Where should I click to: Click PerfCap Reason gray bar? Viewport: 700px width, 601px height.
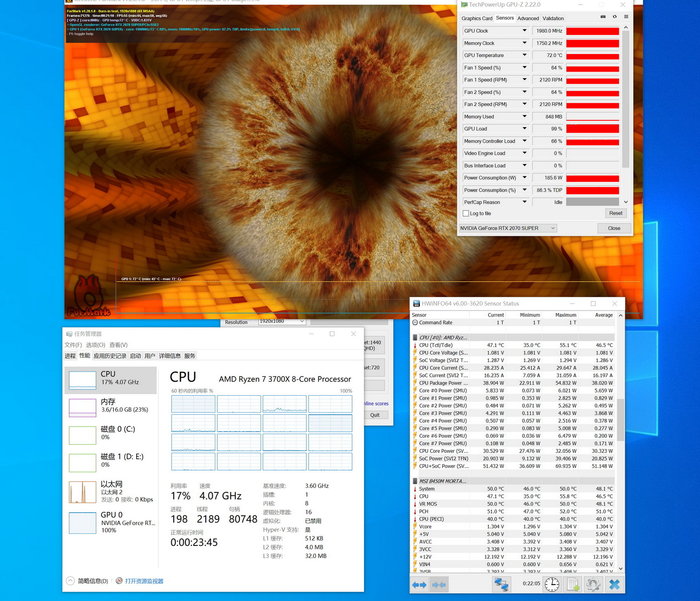[592, 202]
